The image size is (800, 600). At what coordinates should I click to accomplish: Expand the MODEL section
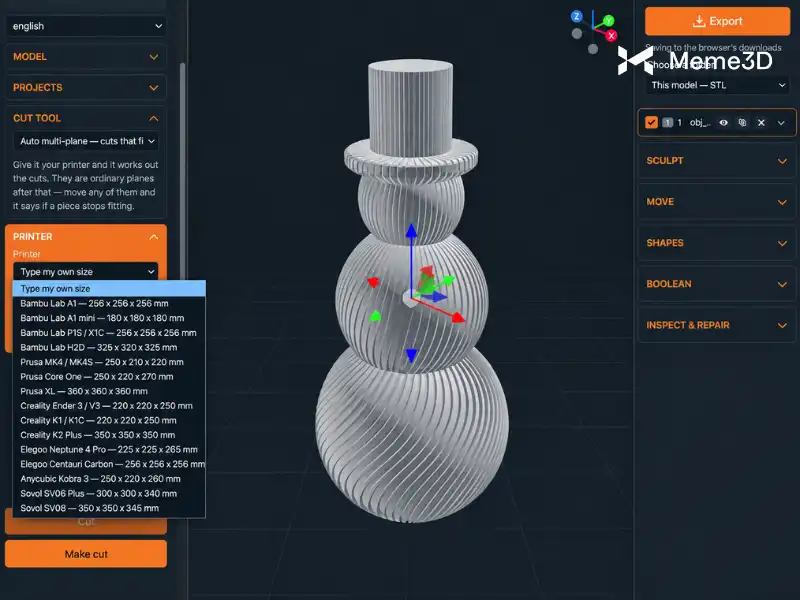pyautogui.click(x=86, y=57)
